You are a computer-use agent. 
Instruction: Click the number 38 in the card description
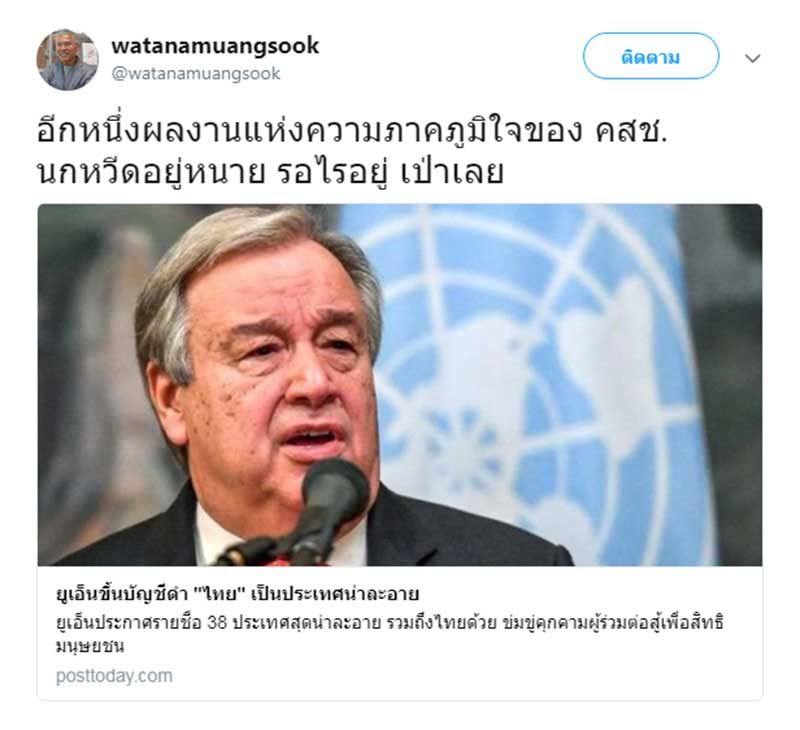point(217,623)
